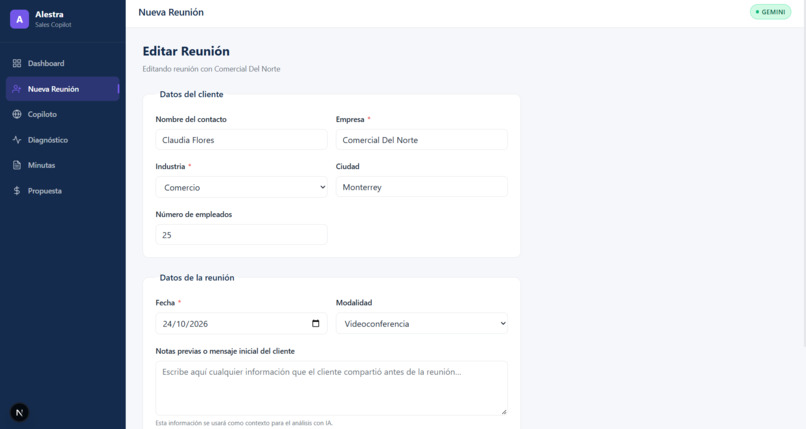806x429 pixels.
Task: Click the 'Datos del cliente' section title
Action: point(191,95)
